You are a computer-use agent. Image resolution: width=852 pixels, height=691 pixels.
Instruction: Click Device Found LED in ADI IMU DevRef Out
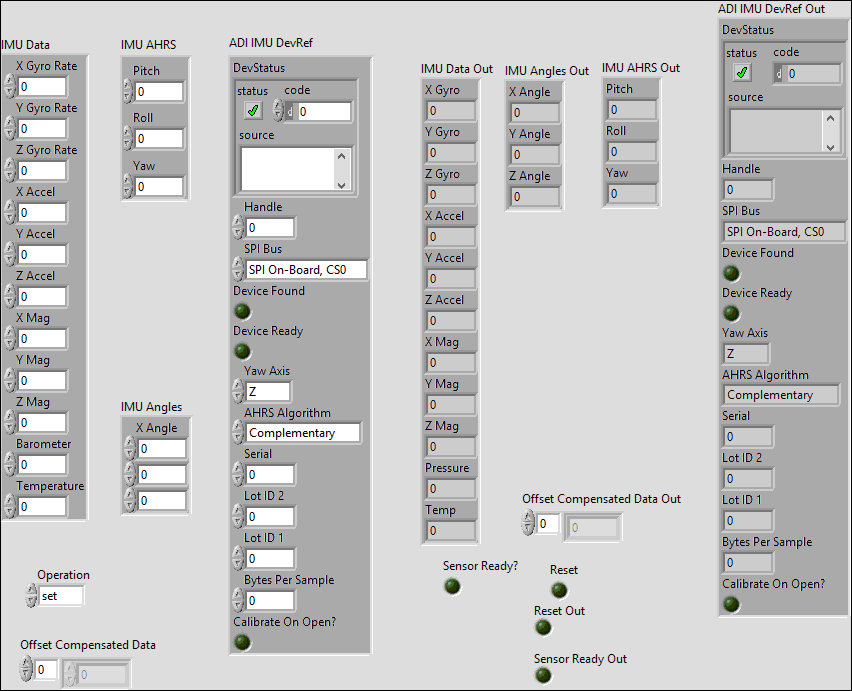[732, 273]
